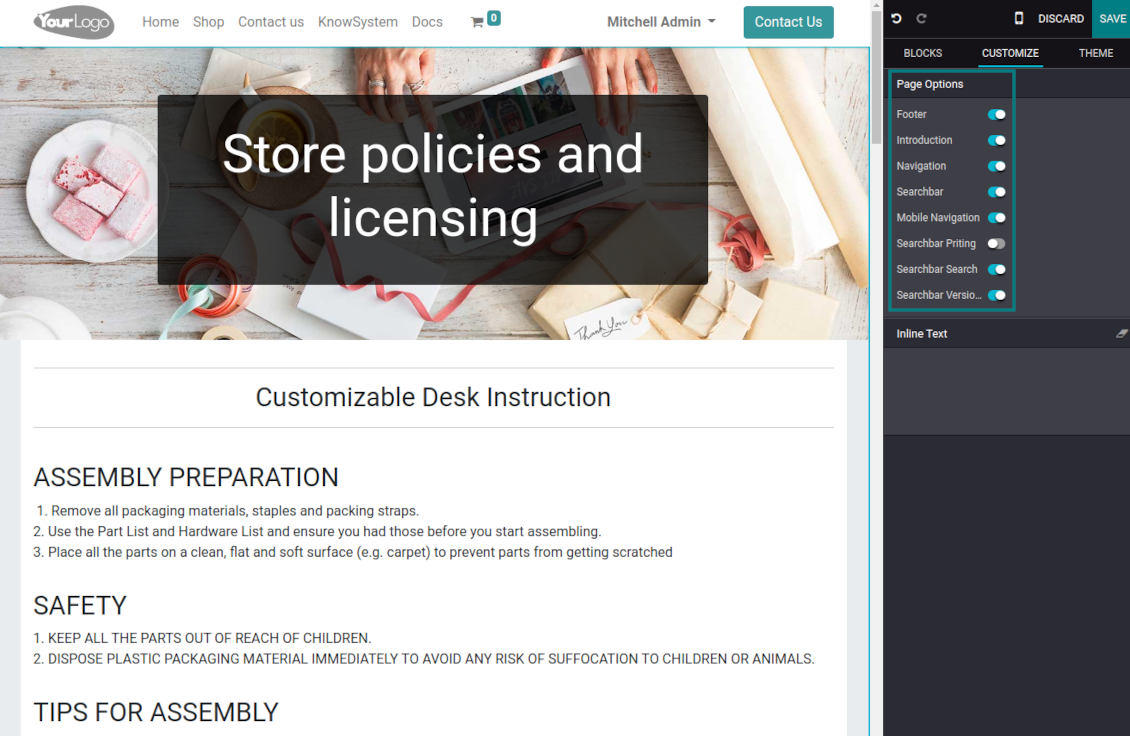Open mobile preview with phone icon
The height and width of the screenshot is (736, 1130).
click(x=1018, y=19)
